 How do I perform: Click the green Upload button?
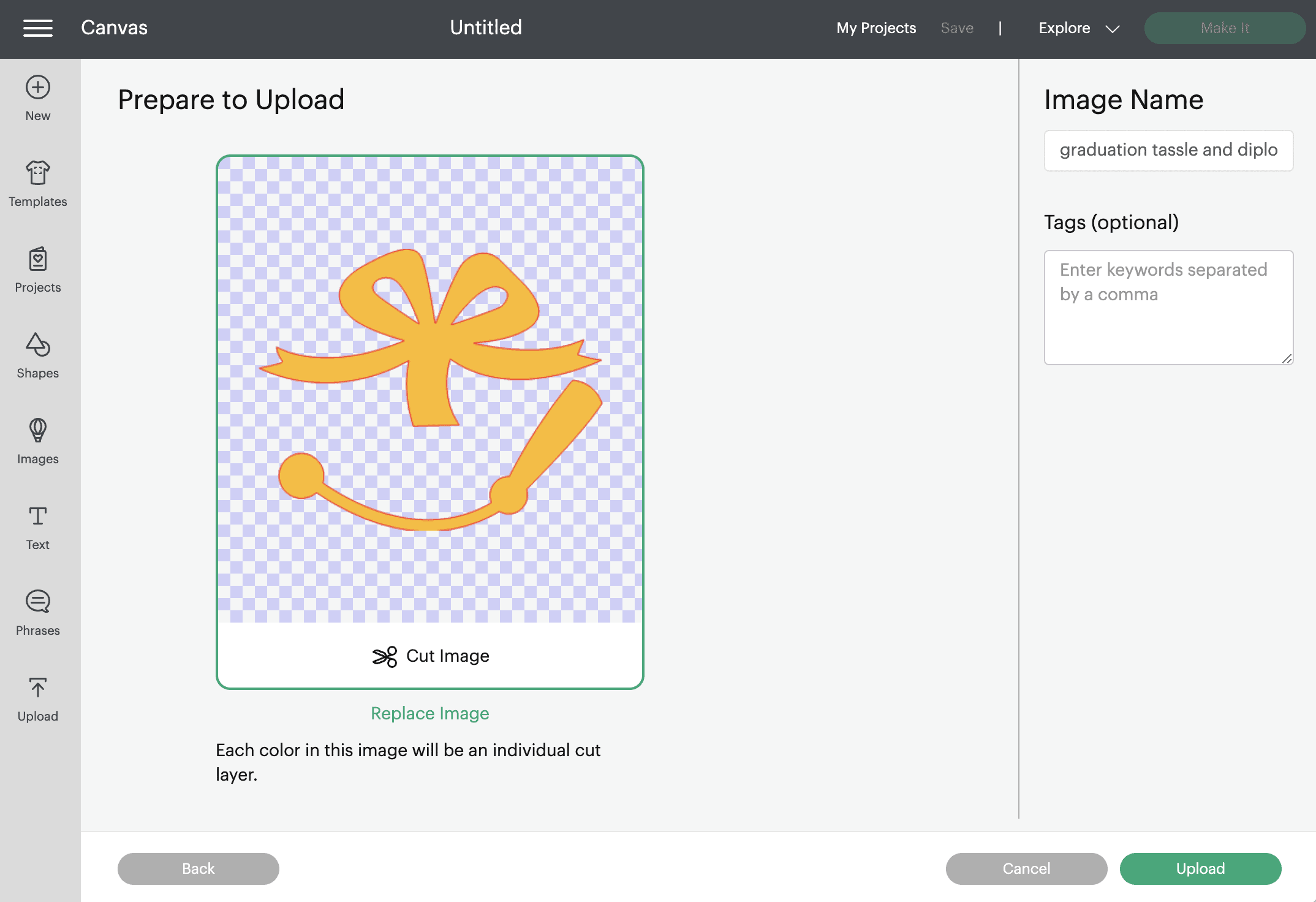[x=1201, y=869]
